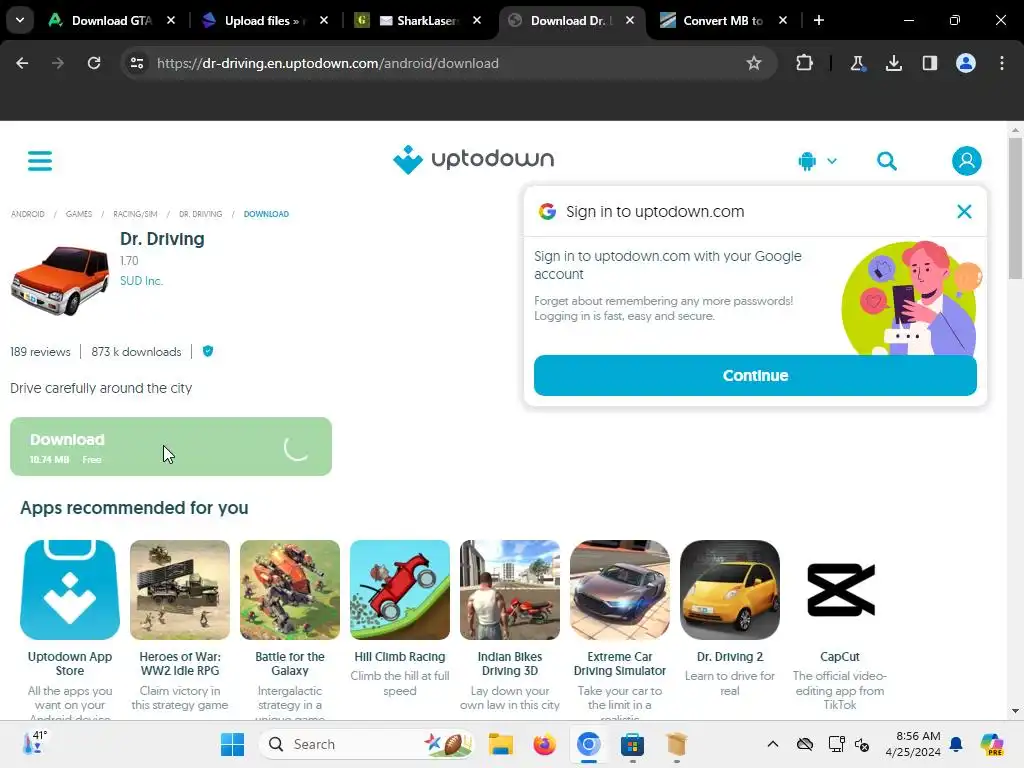
Task: Close the Convert MB to tab
Action: pos(783,20)
